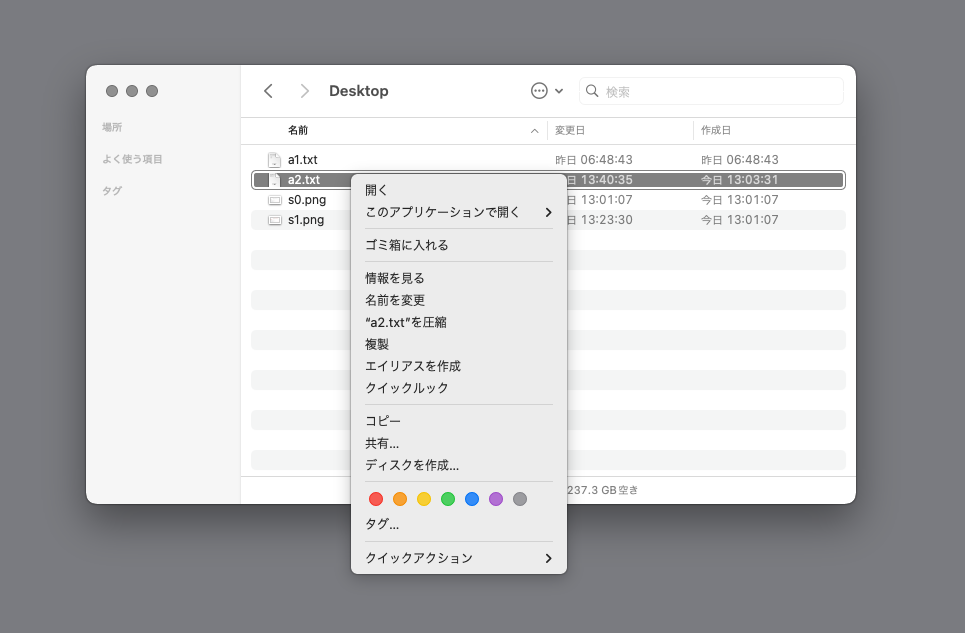The image size is (965, 633).
Task: Sort by 名前 column header
Action: point(298,131)
